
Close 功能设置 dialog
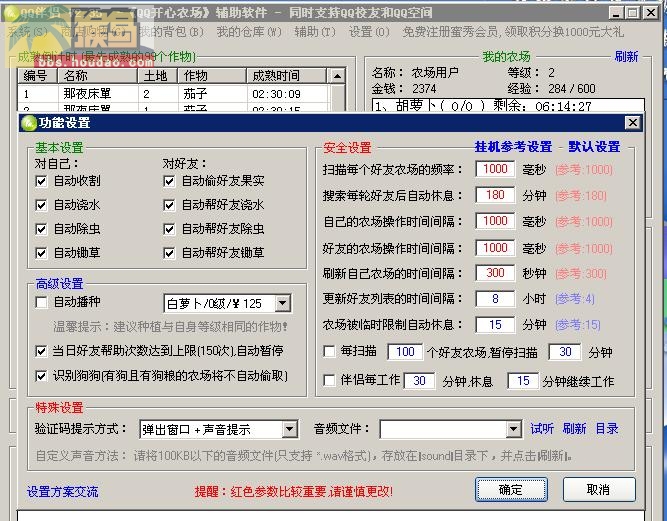point(633,123)
